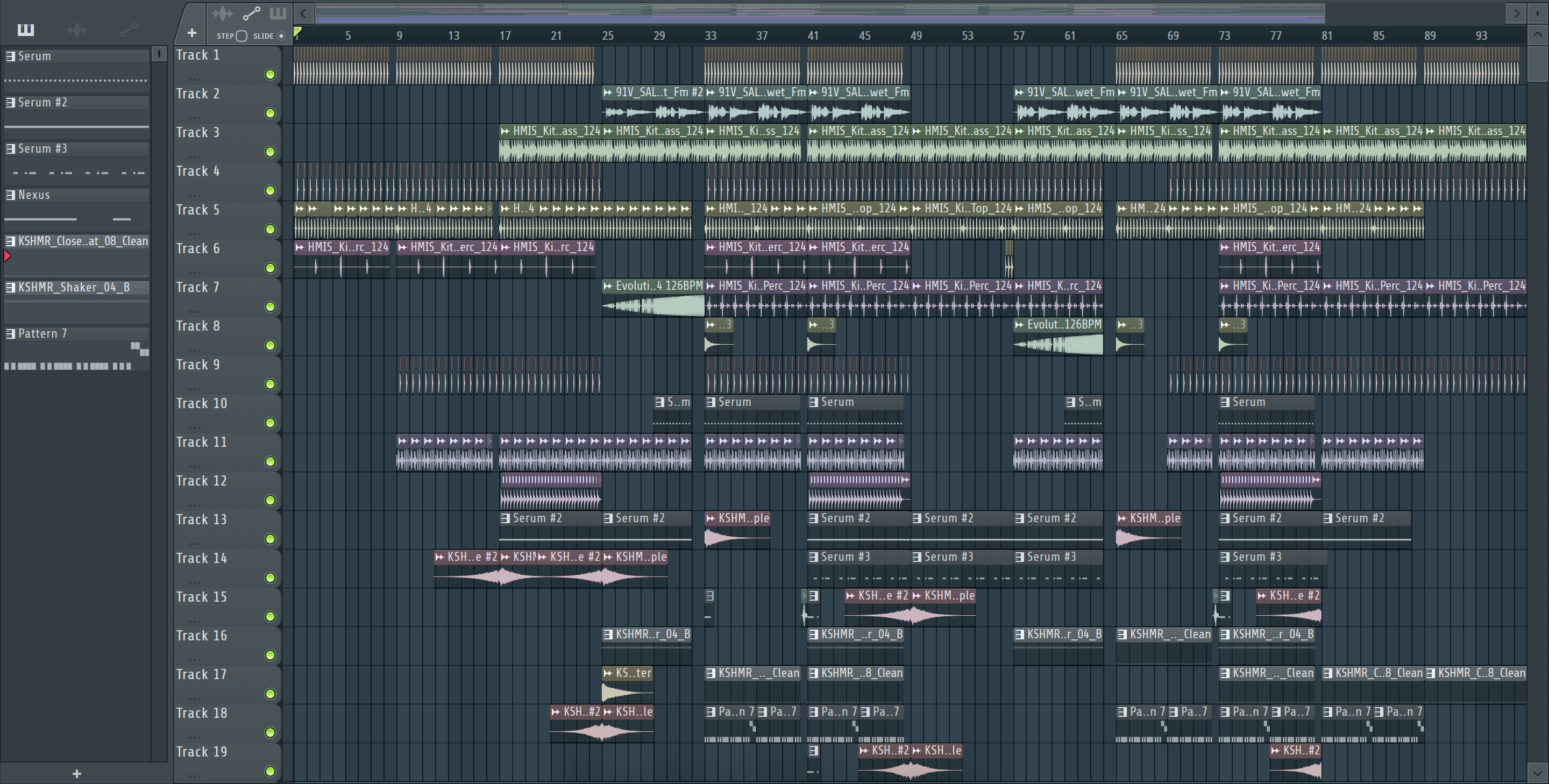Add new pattern with bottom plus button
1549x784 pixels.
[x=76, y=774]
